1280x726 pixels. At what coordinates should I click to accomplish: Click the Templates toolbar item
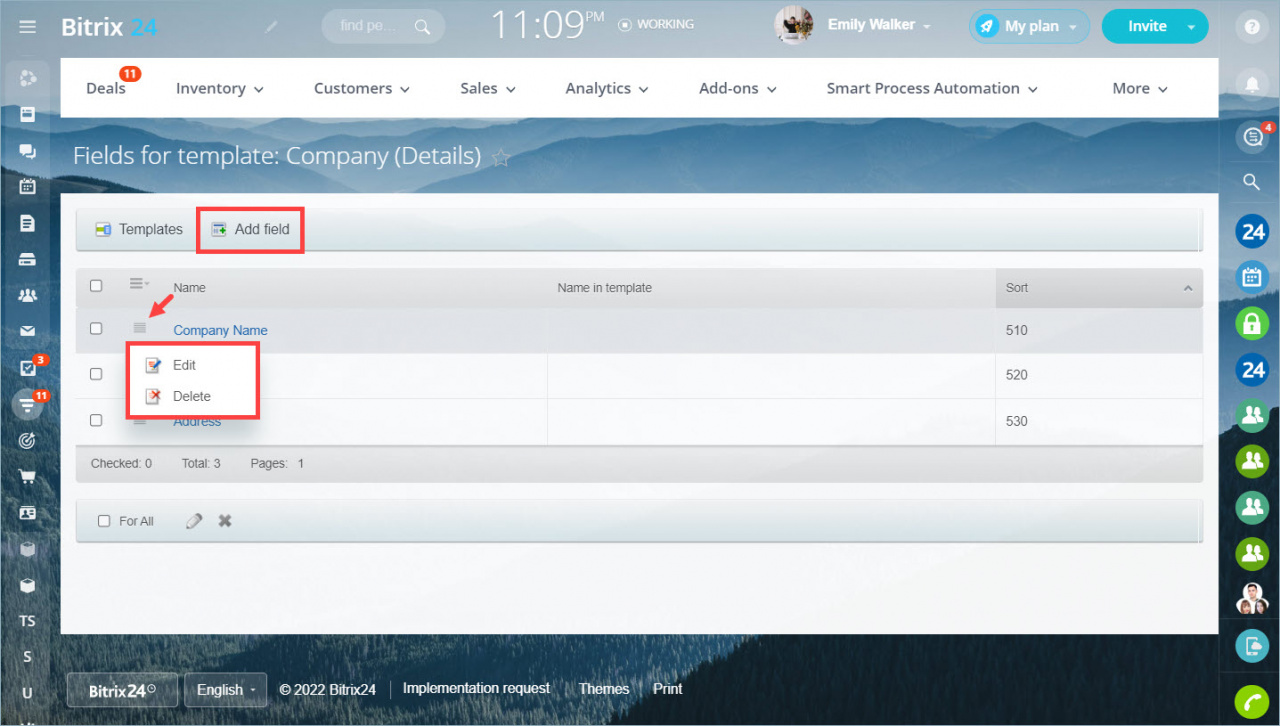click(139, 229)
